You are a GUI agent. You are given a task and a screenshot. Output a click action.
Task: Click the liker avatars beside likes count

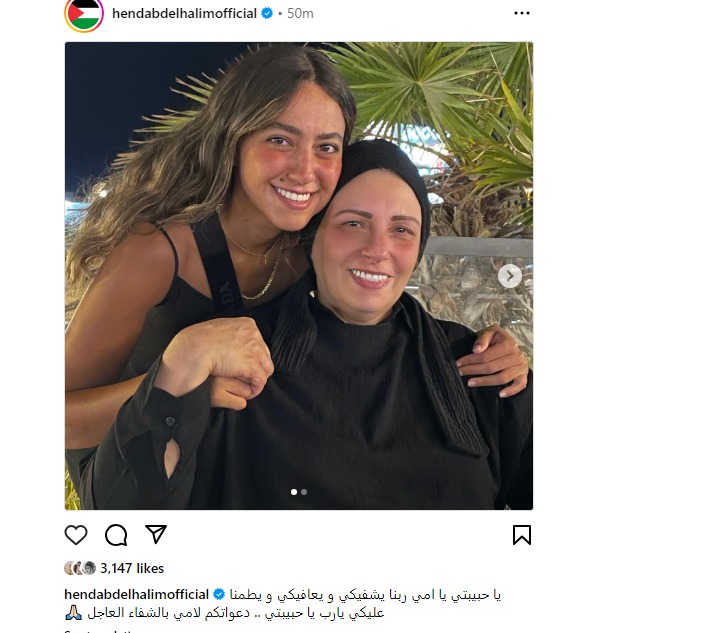80,568
